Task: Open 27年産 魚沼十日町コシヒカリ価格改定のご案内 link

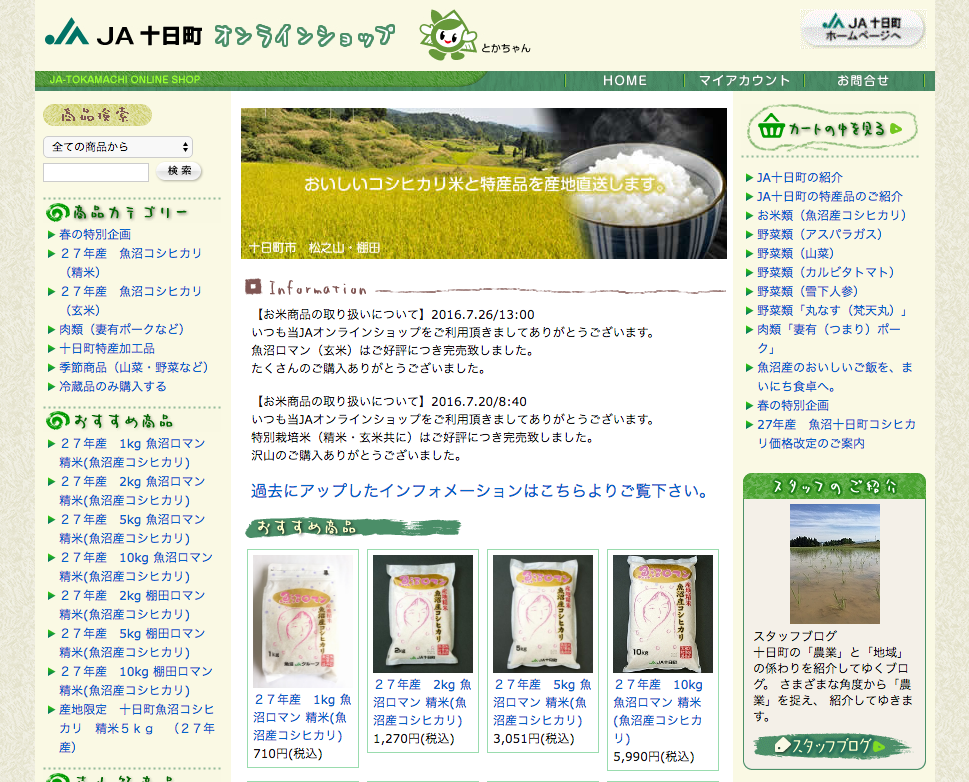Action: pos(836,434)
